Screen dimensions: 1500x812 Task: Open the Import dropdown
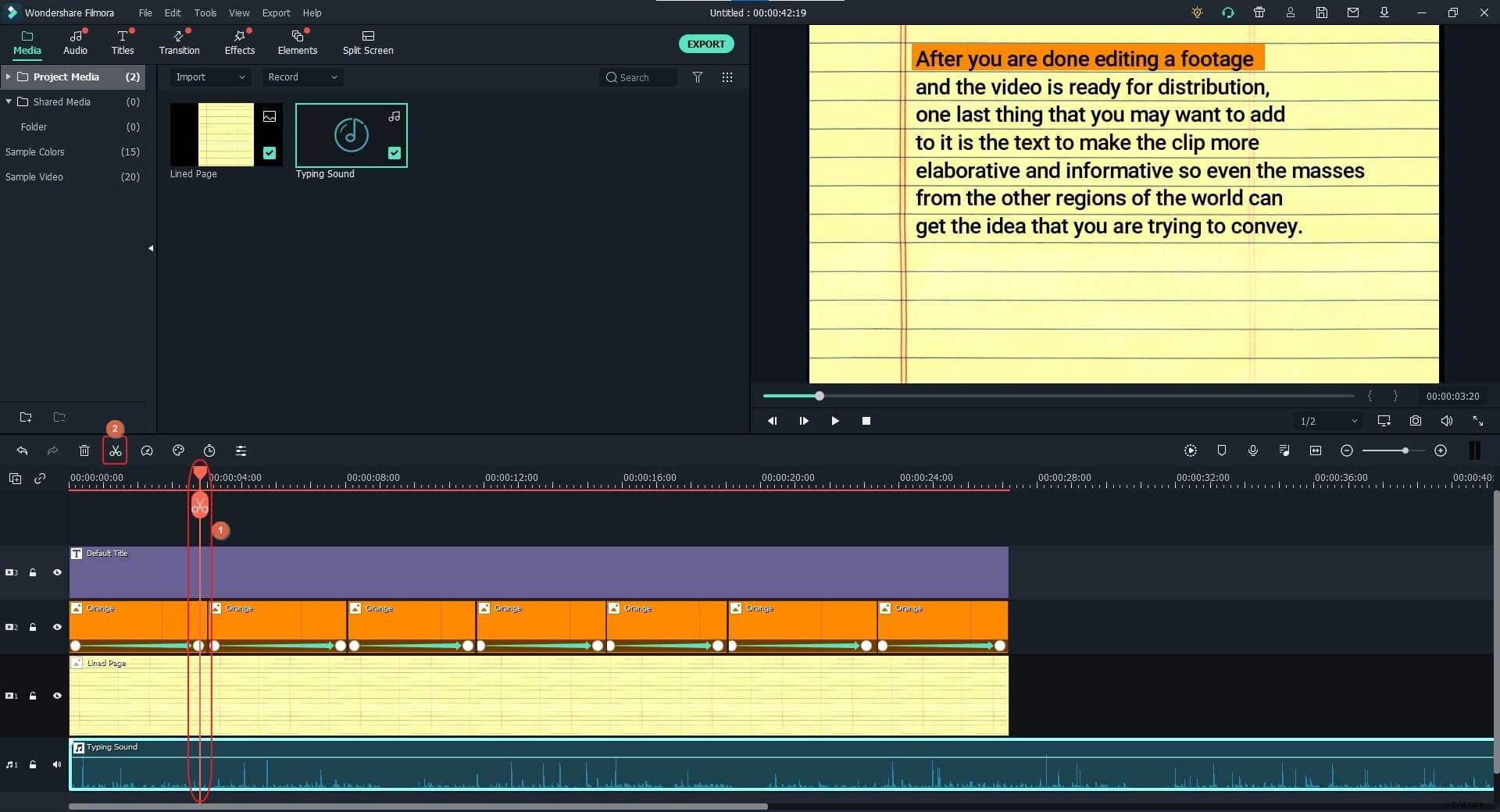209,77
